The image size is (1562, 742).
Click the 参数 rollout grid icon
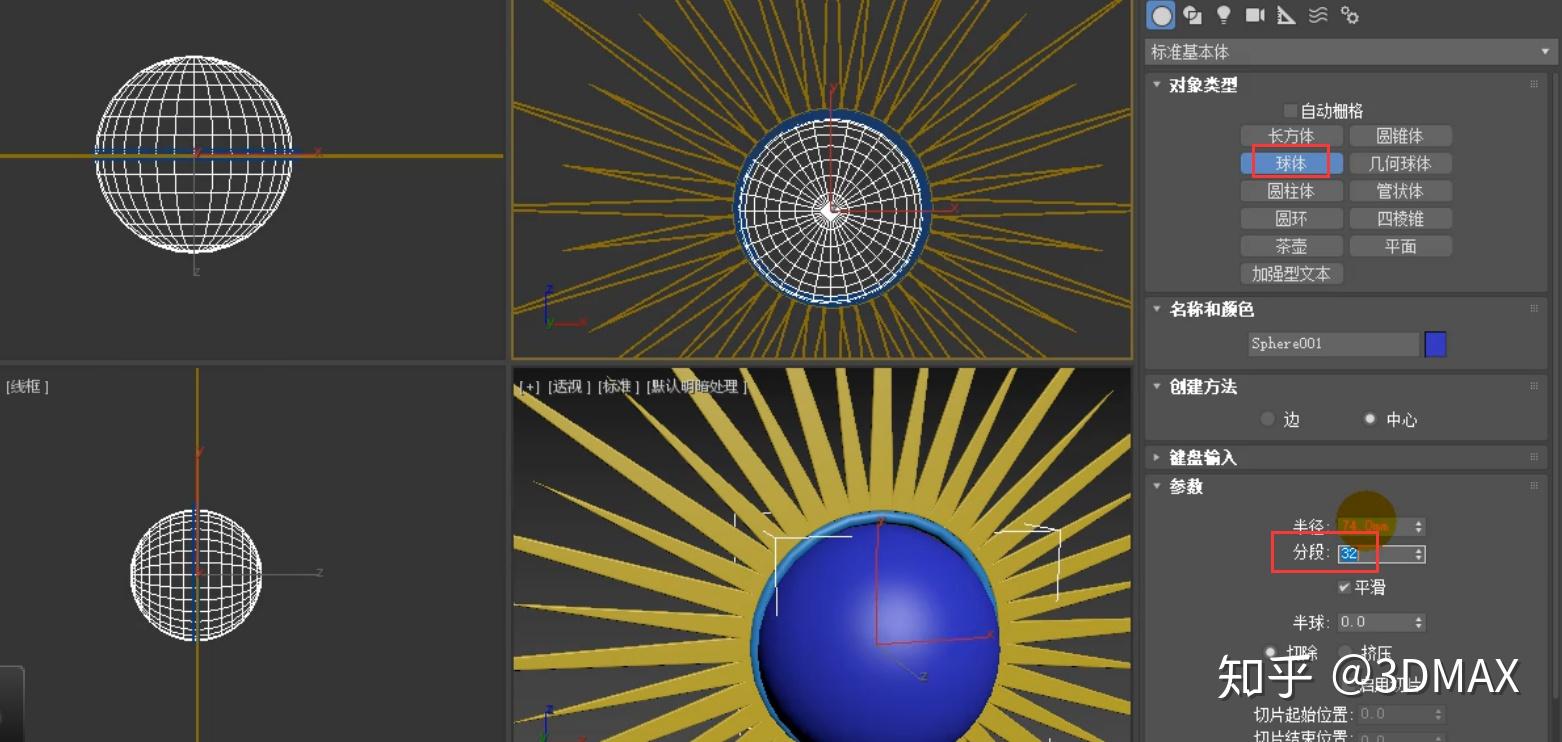click(x=1537, y=487)
